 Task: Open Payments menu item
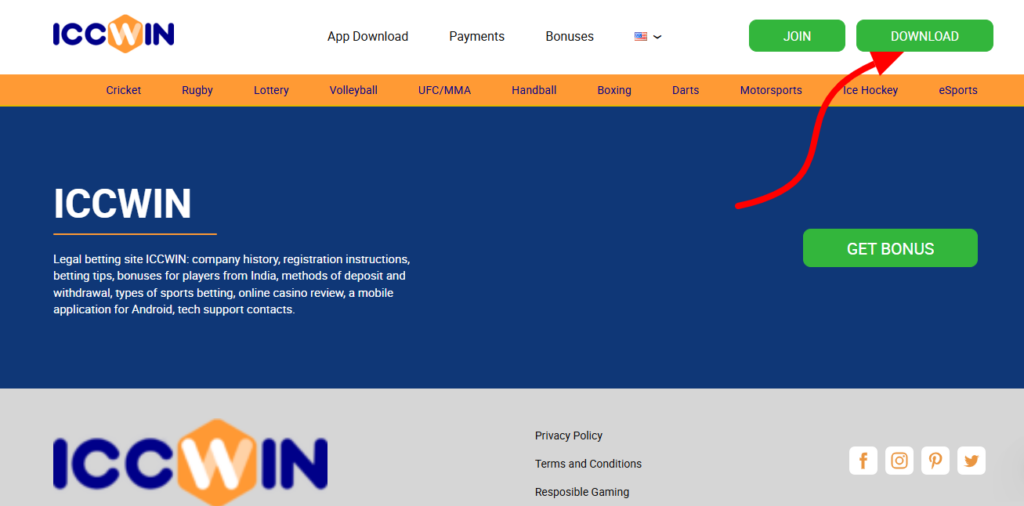coord(477,37)
